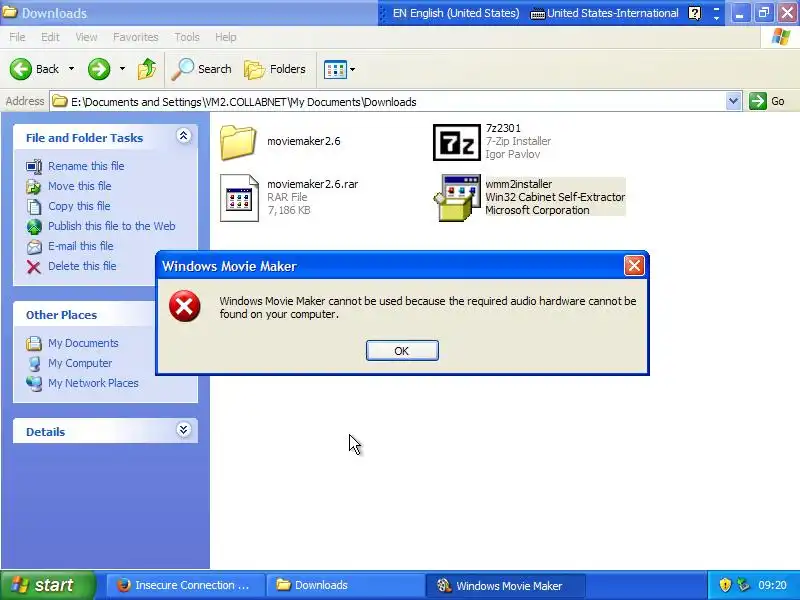Open My Computer in Other Places
Image resolution: width=800 pixels, height=600 pixels.
pos(80,363)
